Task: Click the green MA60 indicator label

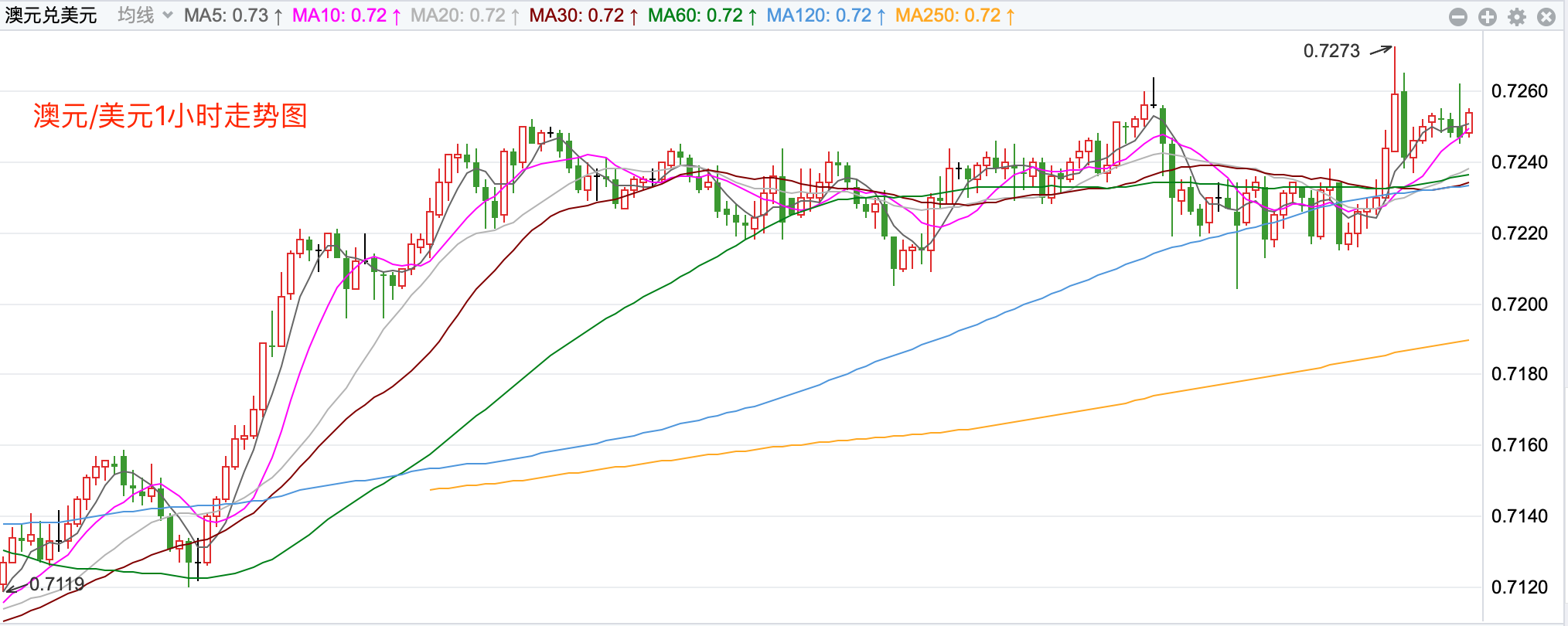Action: coord(701,15)
